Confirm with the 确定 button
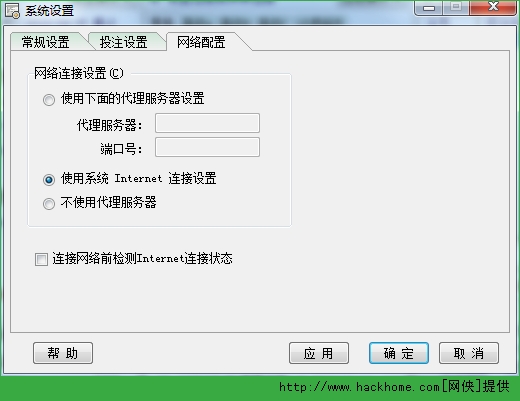The image size is (520, 401). (399, 353)
